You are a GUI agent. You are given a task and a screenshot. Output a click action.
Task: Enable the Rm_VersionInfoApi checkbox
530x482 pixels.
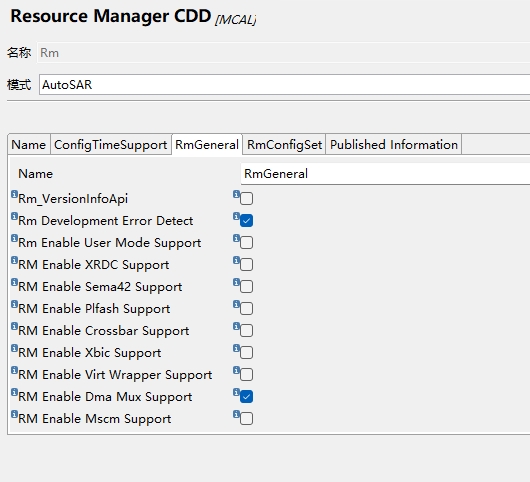[x=246, y=198]
